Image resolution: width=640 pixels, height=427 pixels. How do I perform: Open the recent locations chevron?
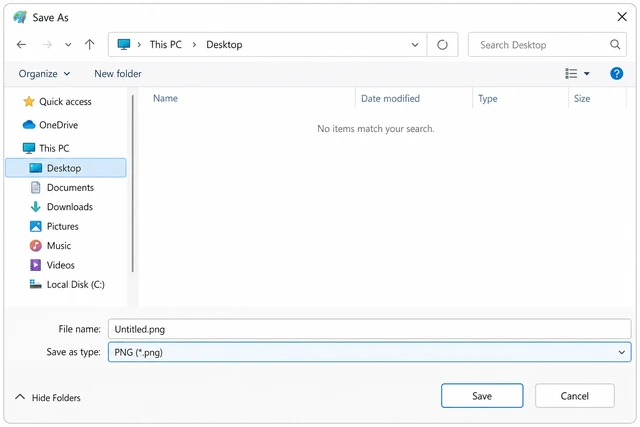pyautogui.click(x=68, y=44)
